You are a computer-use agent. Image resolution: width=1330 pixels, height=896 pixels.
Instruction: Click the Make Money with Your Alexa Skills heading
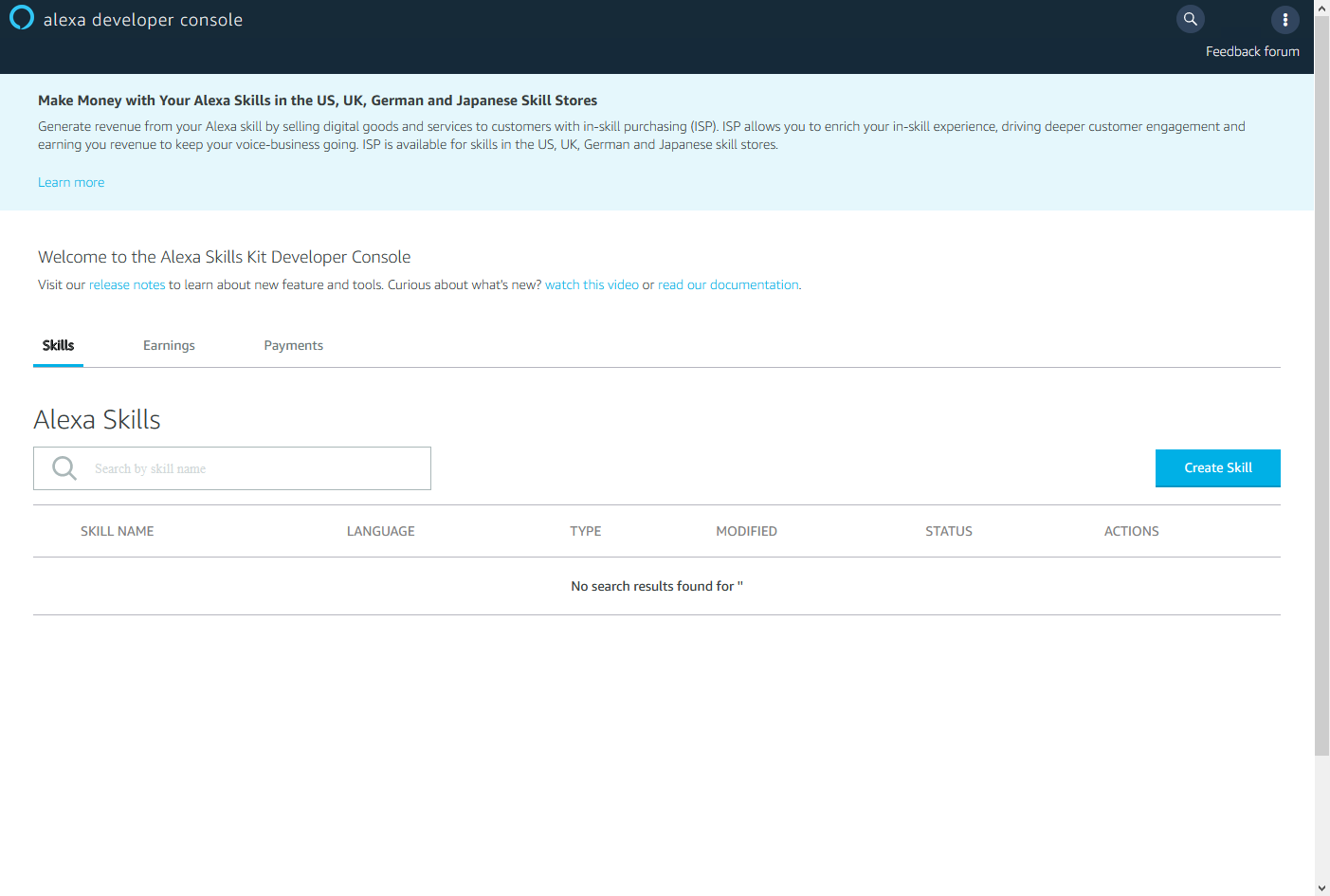318,101
